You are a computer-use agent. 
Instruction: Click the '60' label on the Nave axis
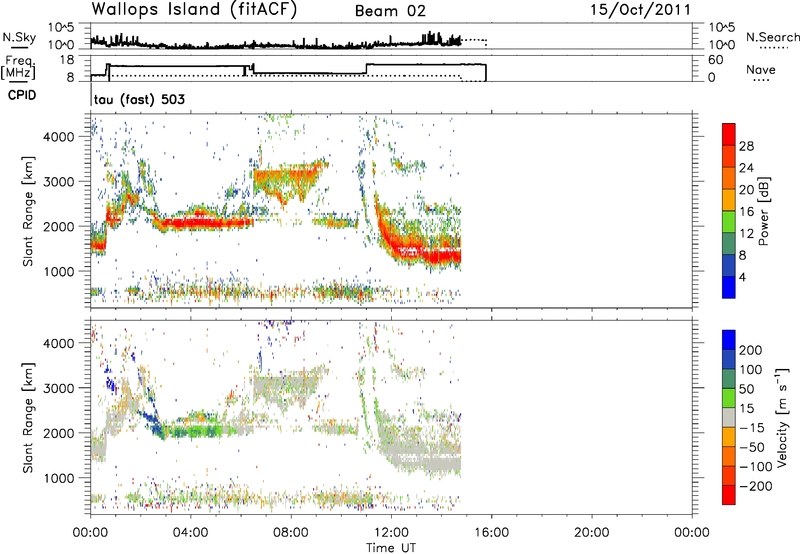click(x=715, y=60)
